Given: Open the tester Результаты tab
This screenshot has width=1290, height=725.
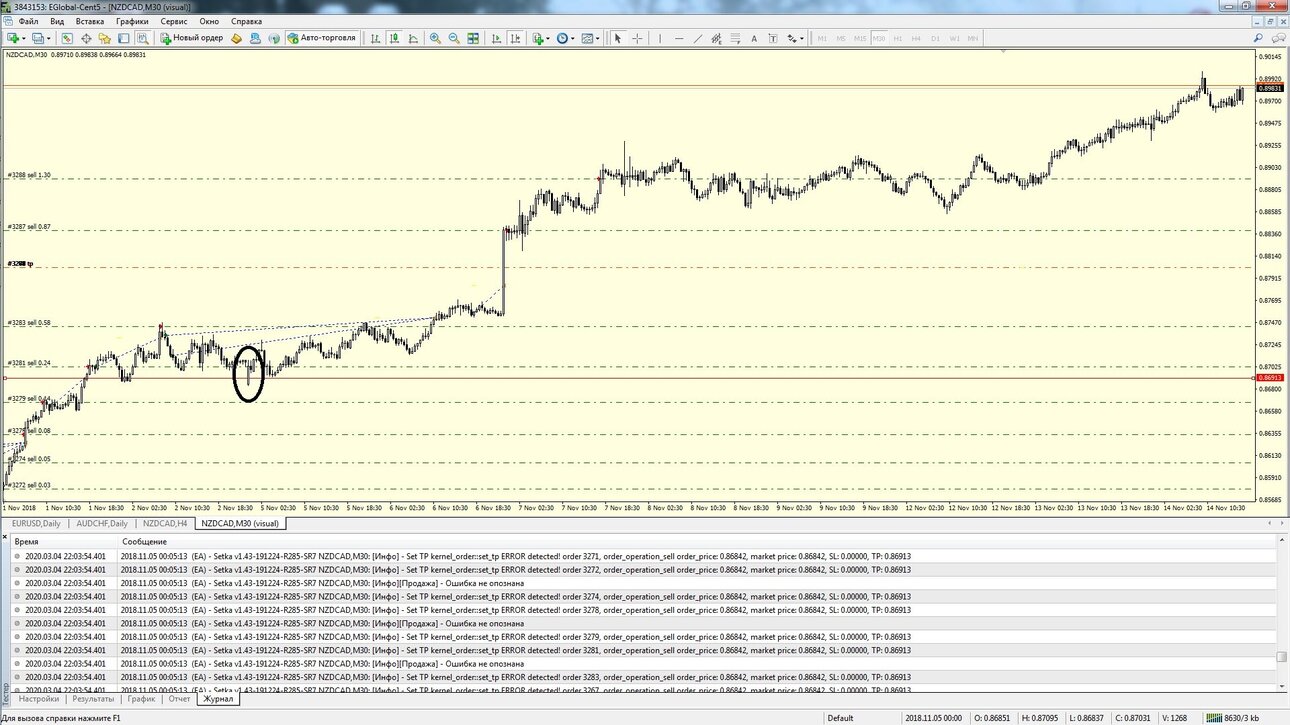Looking at the screenshot, I should pyautogui.click(x=93, y=699).
